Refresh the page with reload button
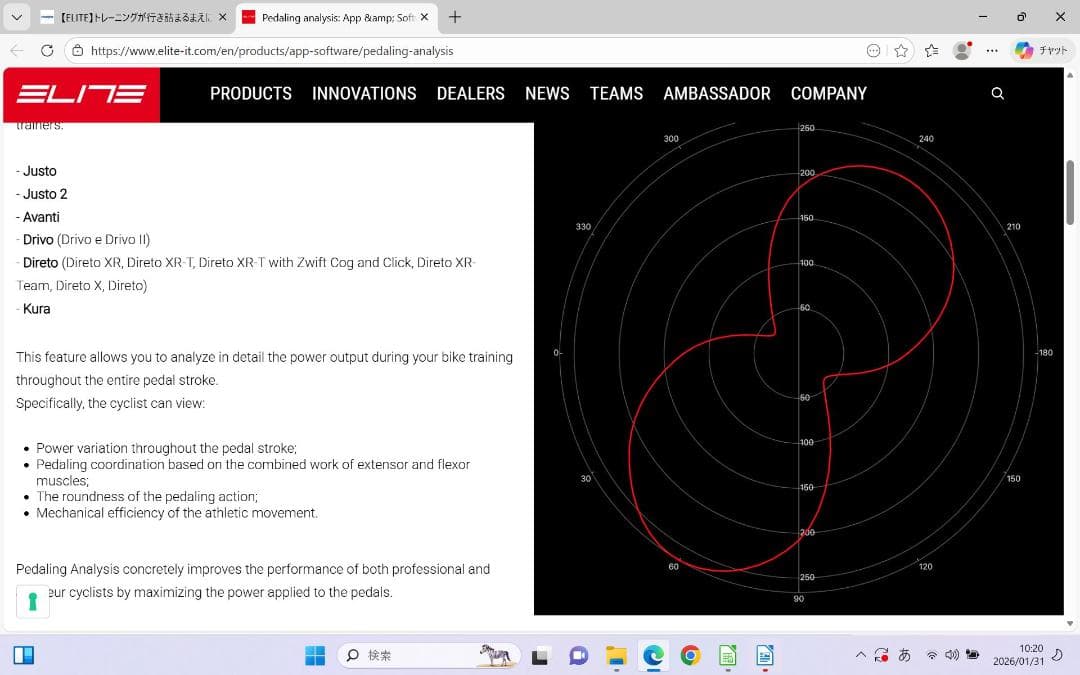The width and height of the screenshot is (1080, 675). [x=47, y=50]
